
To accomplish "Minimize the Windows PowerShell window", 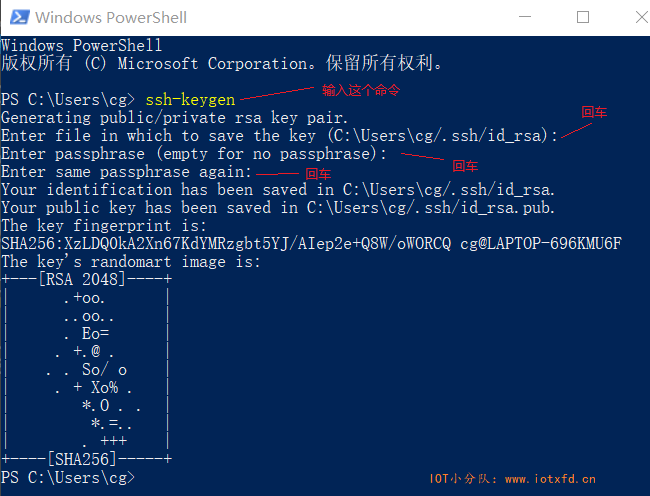I will coord(525,17).
